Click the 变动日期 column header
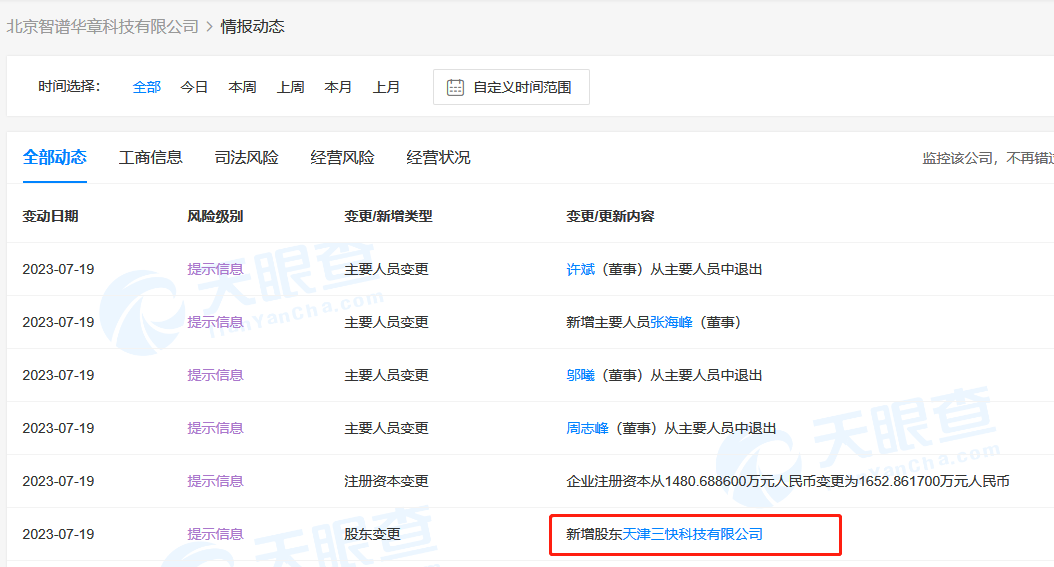Viewport: 1054px width, 567px height. 50,216
